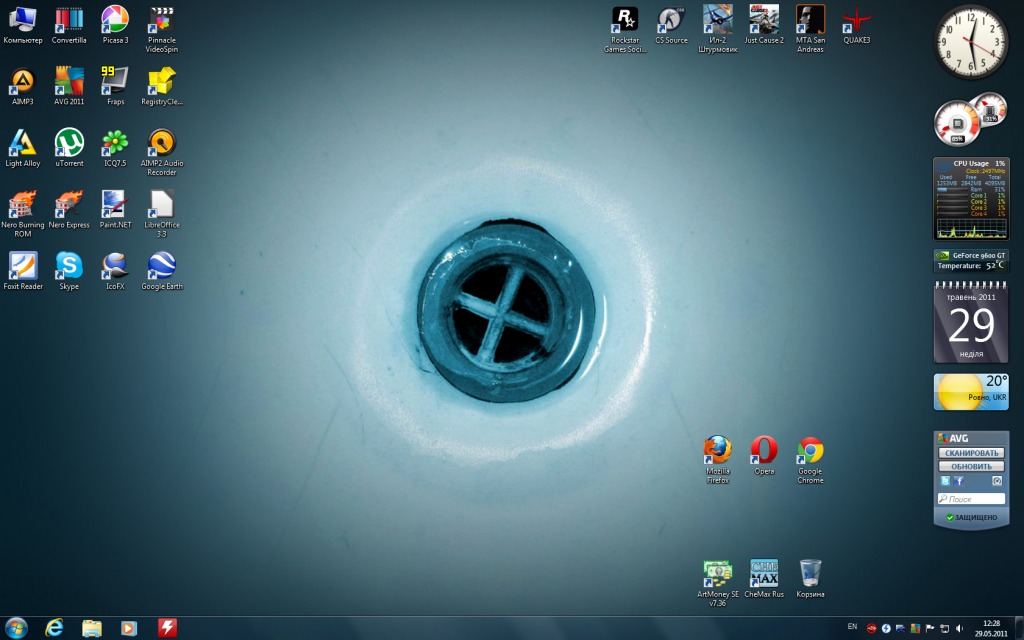Launch the QUAKE3 shortcut
The image size is (1024, 640).
(x=857, y=25)
